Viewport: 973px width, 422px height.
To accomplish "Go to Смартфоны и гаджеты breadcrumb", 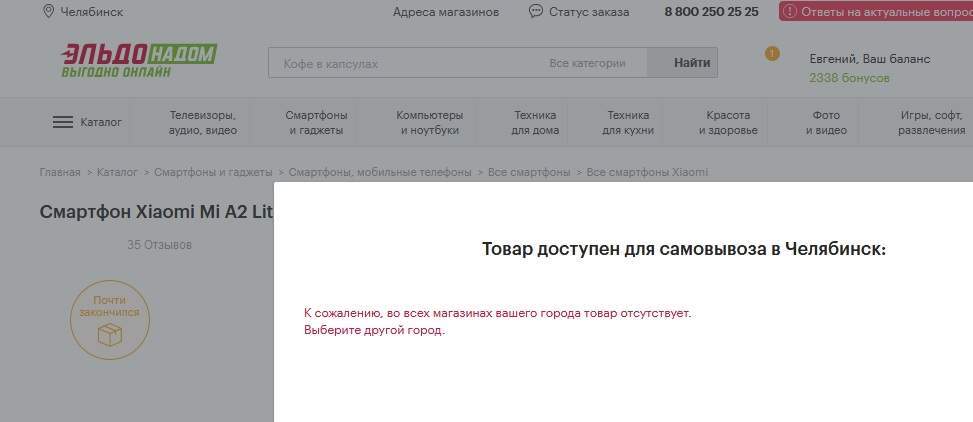I will 213,173.
